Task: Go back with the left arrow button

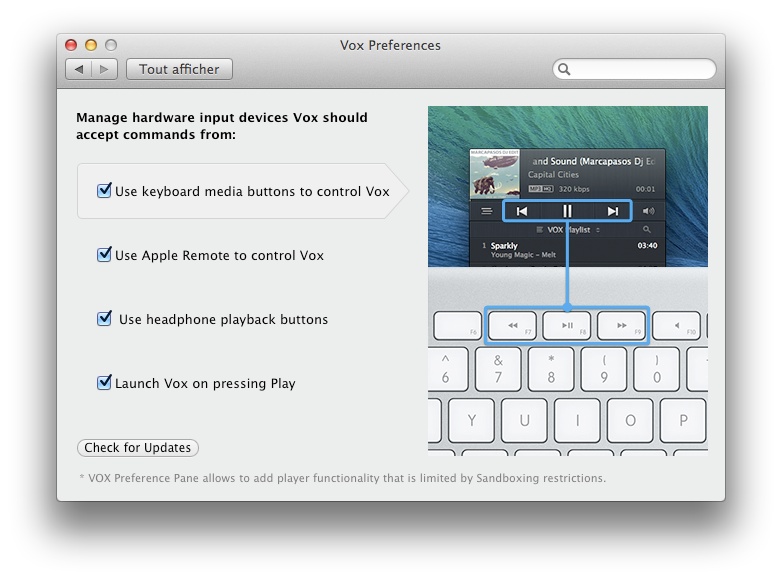Action: pos(78,69)
